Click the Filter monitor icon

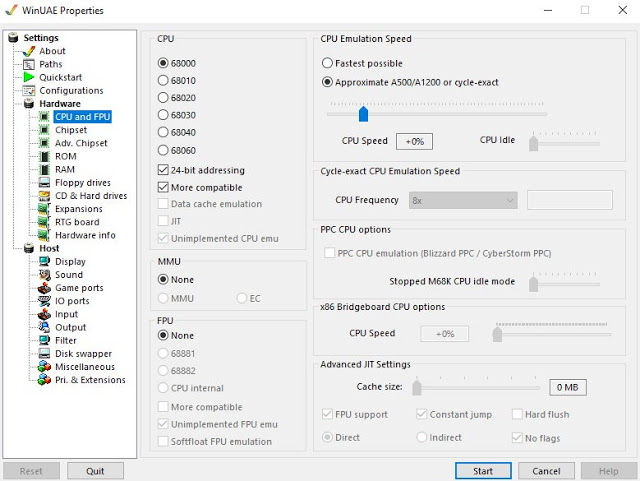pyautogui.click(x=44, y=341)
